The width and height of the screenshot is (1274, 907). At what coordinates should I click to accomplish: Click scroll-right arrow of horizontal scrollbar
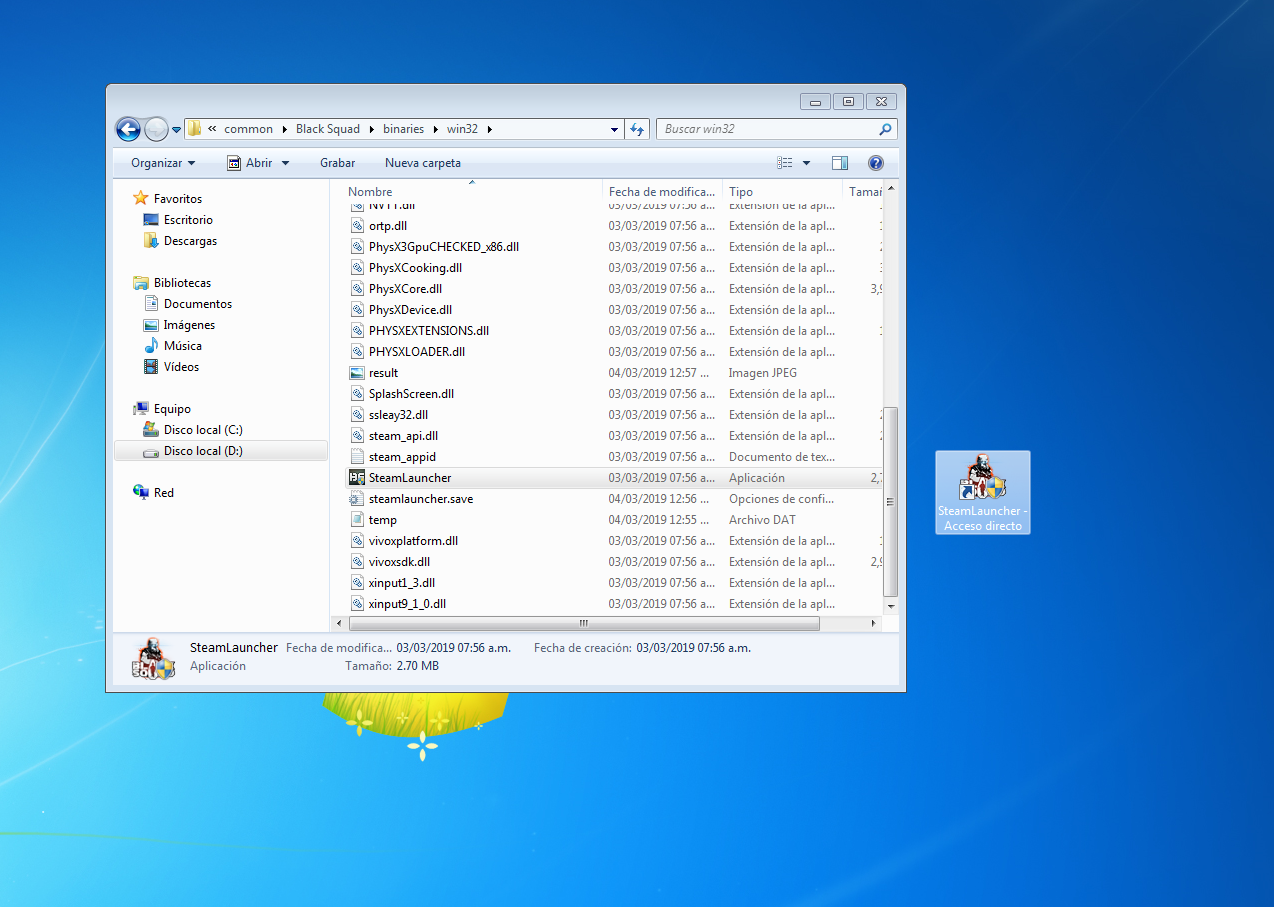tap(874, 623)
